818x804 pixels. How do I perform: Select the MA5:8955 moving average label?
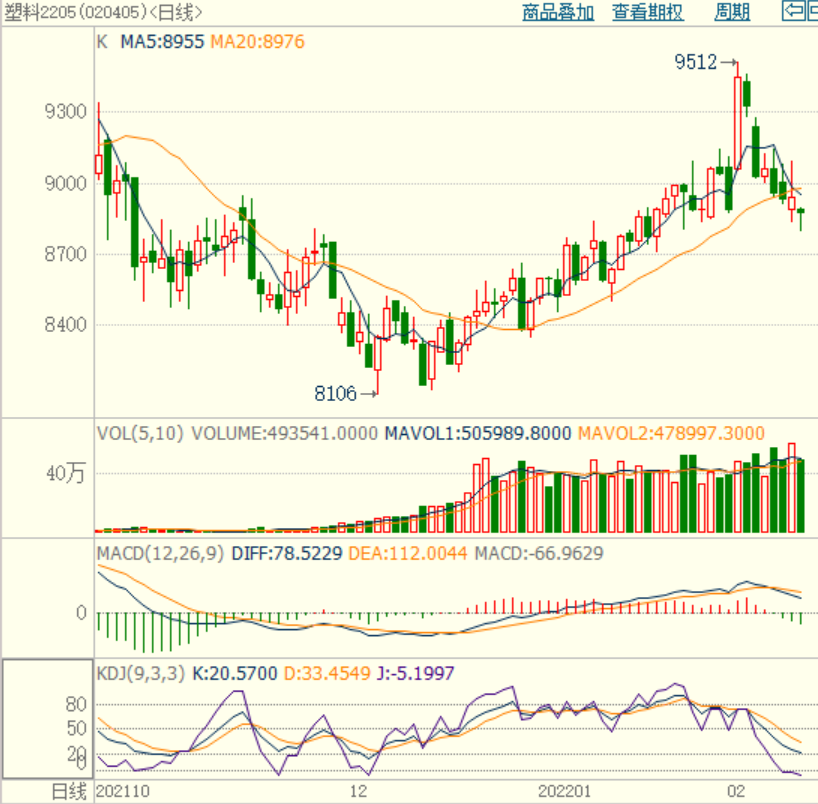pyautogui.click(x=162, y=42)
